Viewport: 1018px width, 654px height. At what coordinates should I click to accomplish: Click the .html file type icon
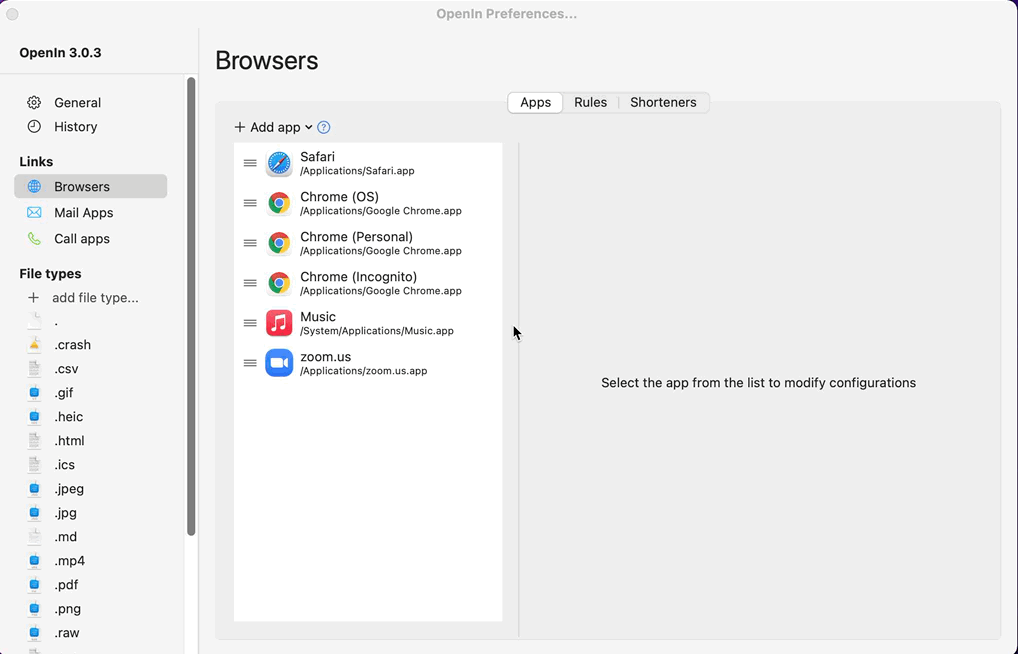(34, 441)
